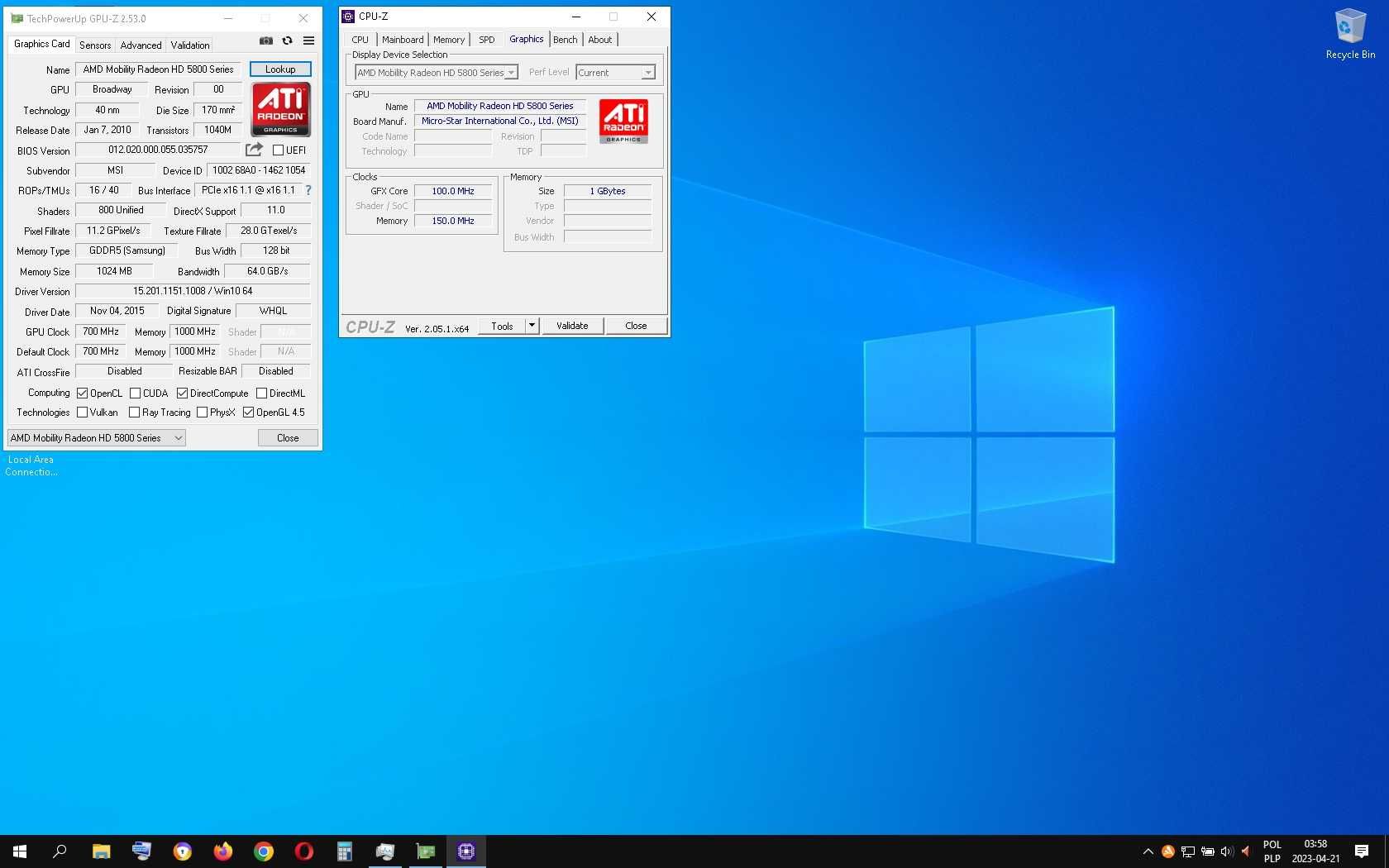1389x868 pixels.
Task: Click the Lookup button in GPU-Z
Action: coord(280,69)
